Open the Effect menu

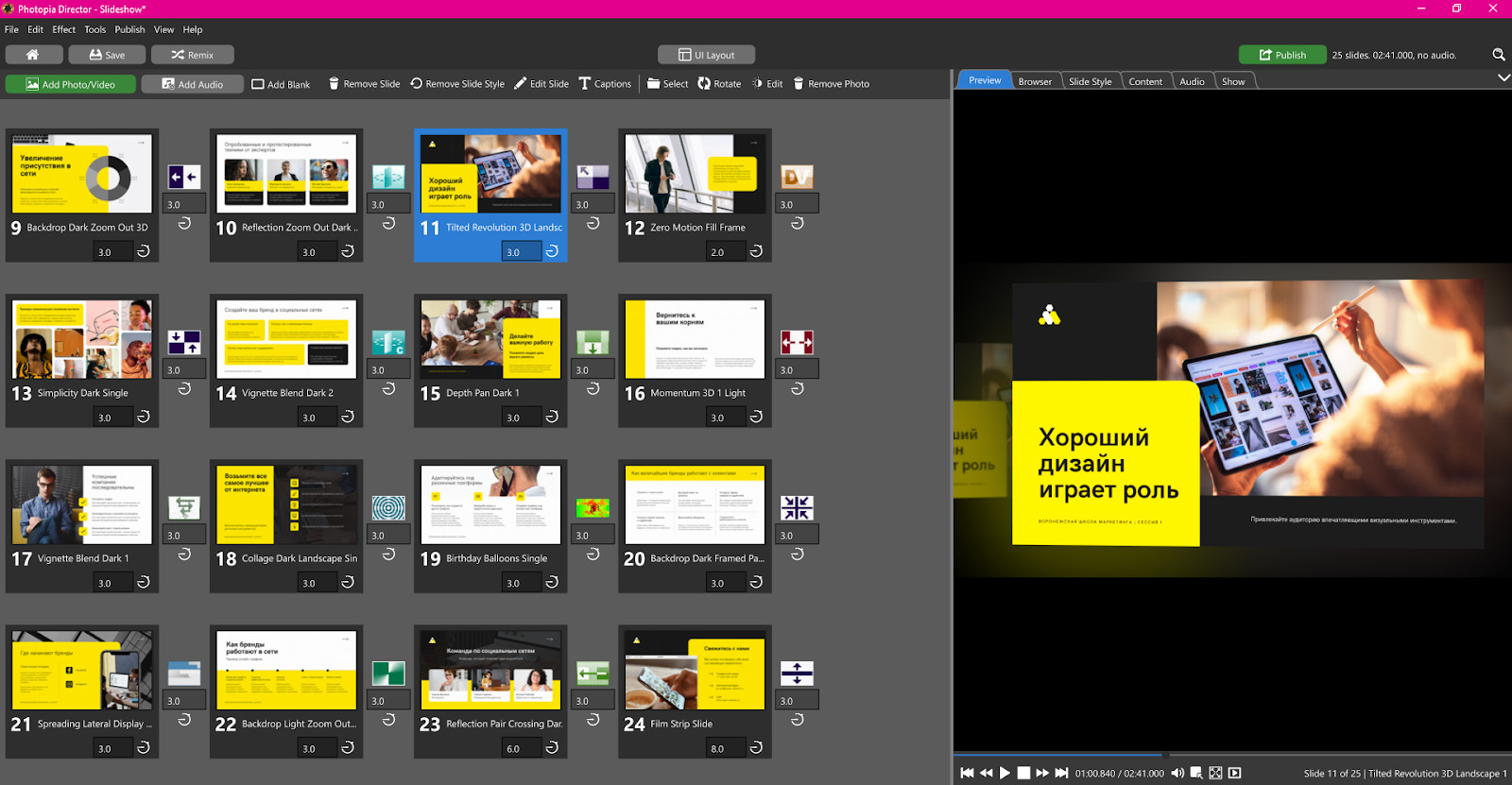pyautogui.click(x=63, y=29)
